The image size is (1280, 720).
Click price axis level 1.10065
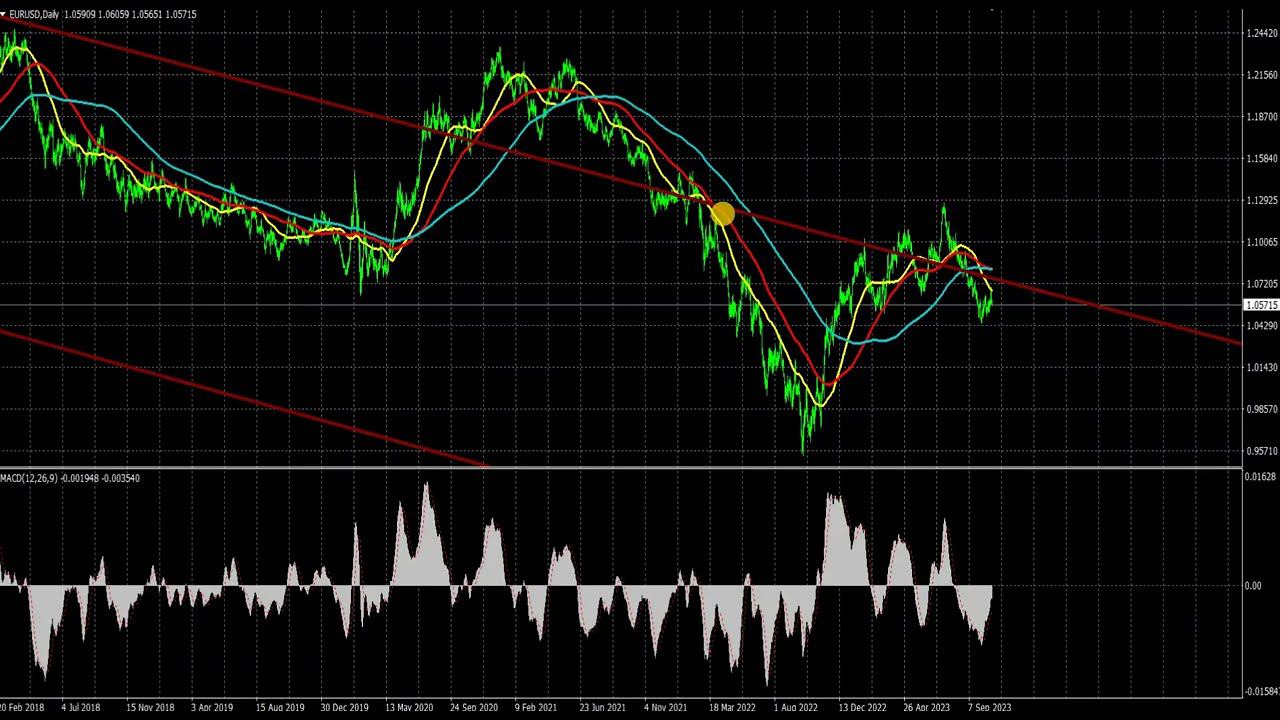(1262, 242)
